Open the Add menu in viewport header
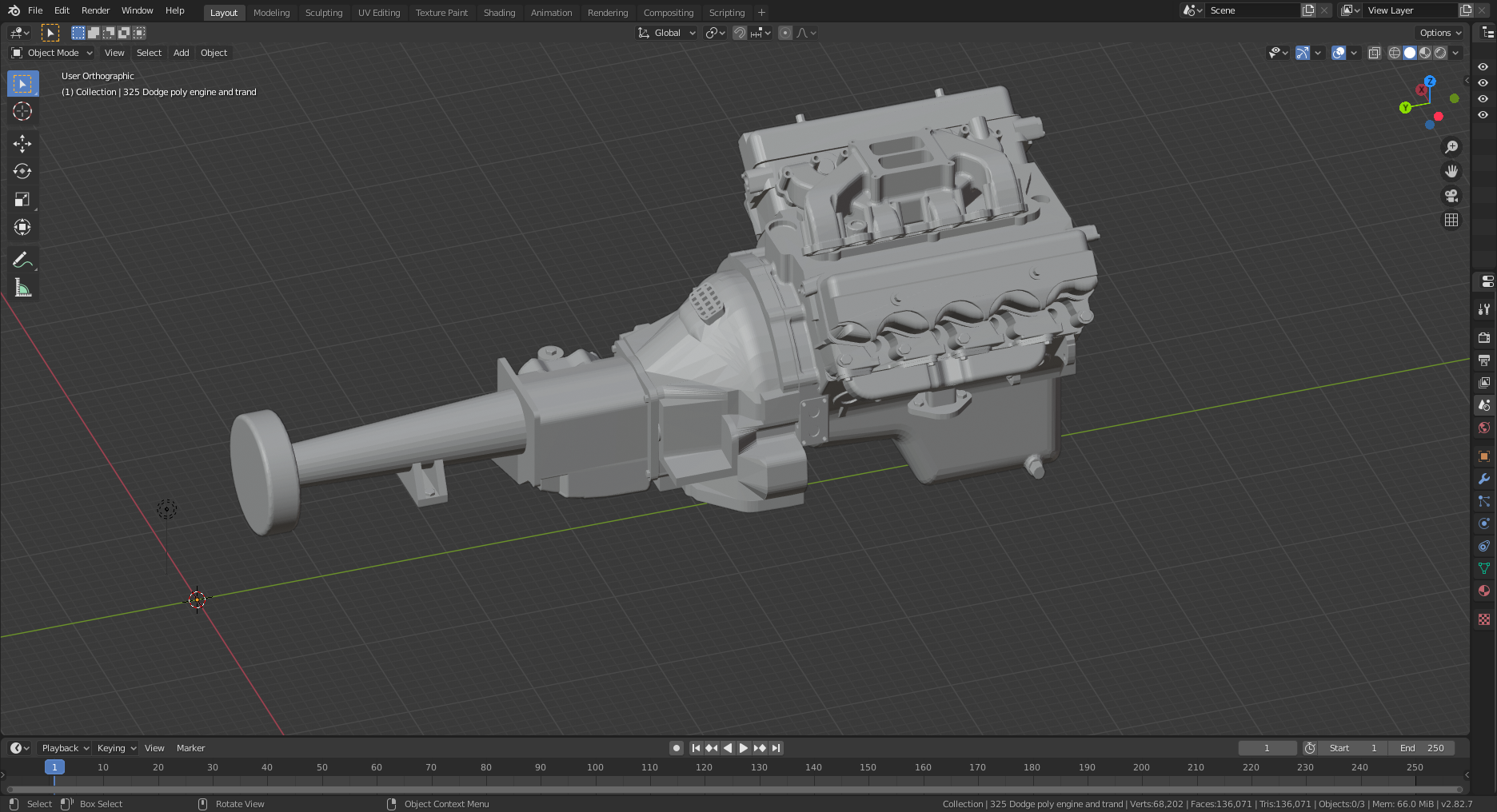Viewport: 1497px width, 812px height. click(x=182, y=53)
